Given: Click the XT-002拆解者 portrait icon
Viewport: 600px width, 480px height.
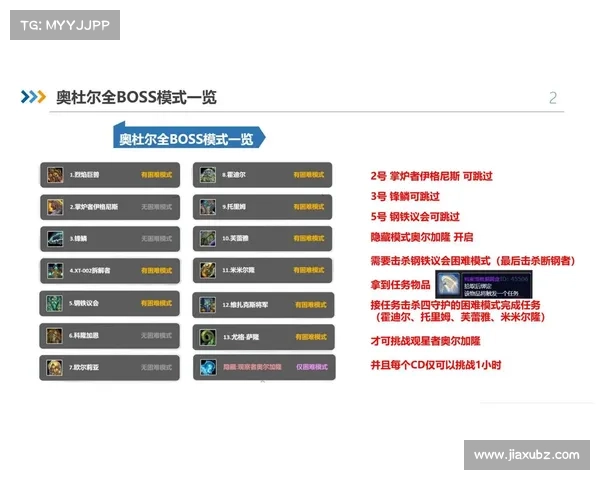Looking at the screenshot, I should pos(55,271).
